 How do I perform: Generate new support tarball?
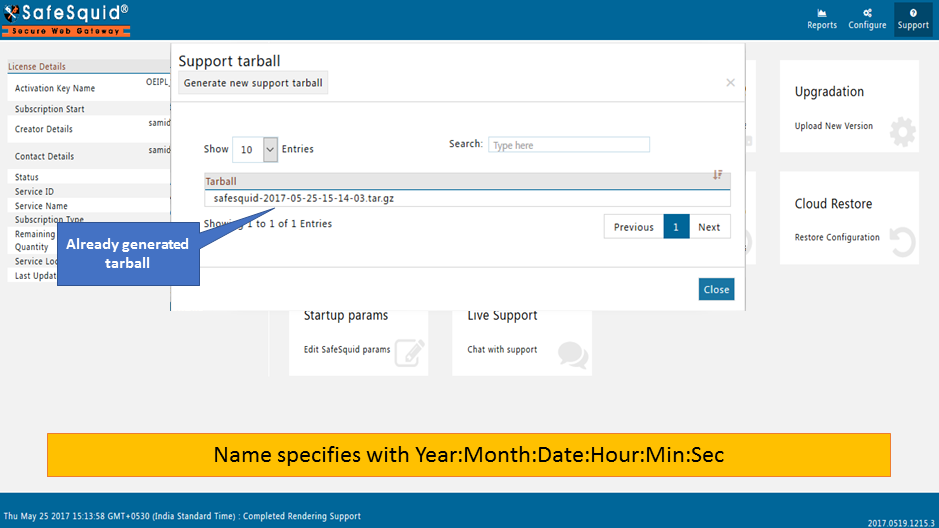(253, 83)
